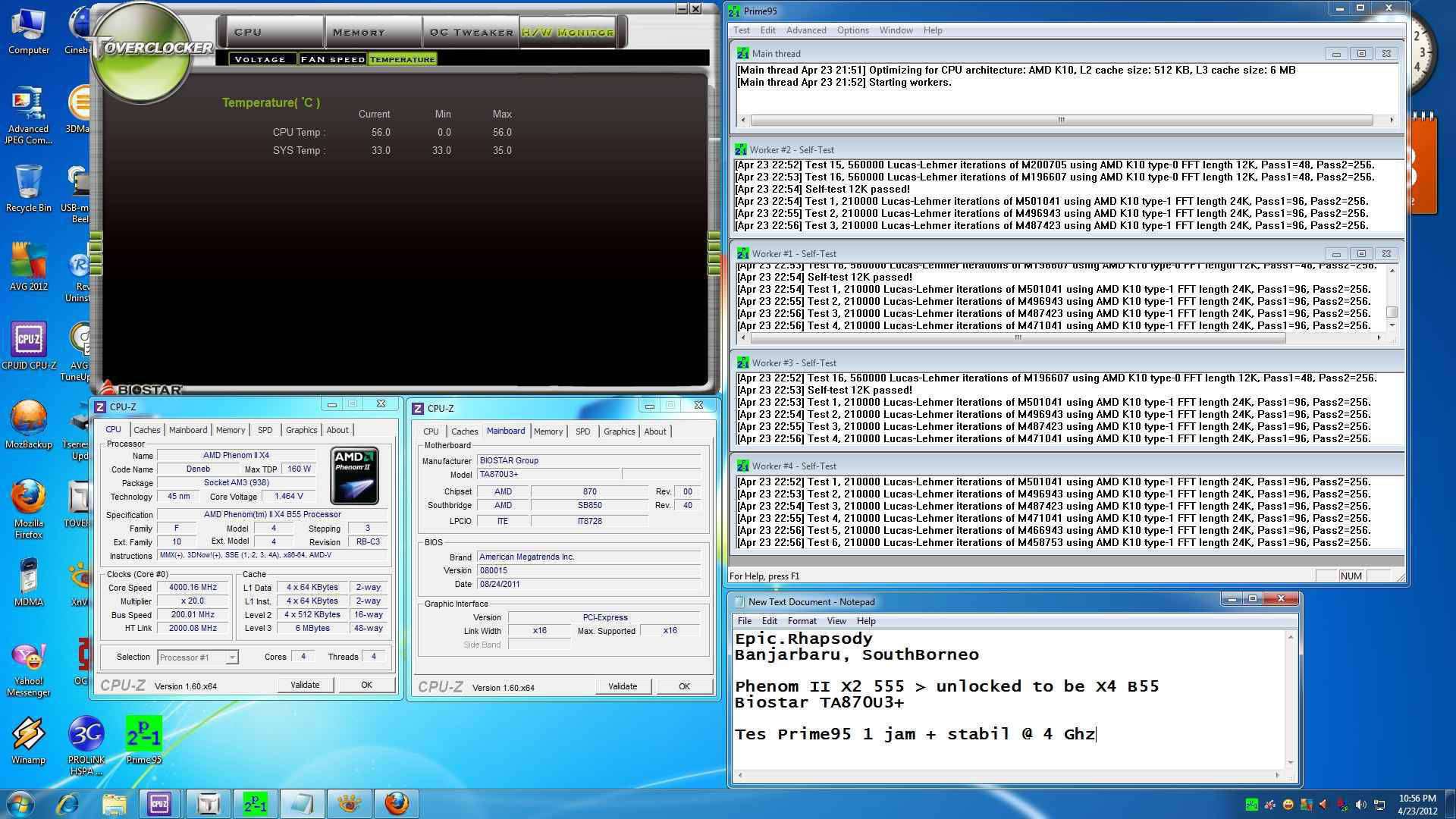This screenshot has width=1456, height=819.
Task: Open the taskbar clock showing 10:56 PM
Action: (1417, 805)
